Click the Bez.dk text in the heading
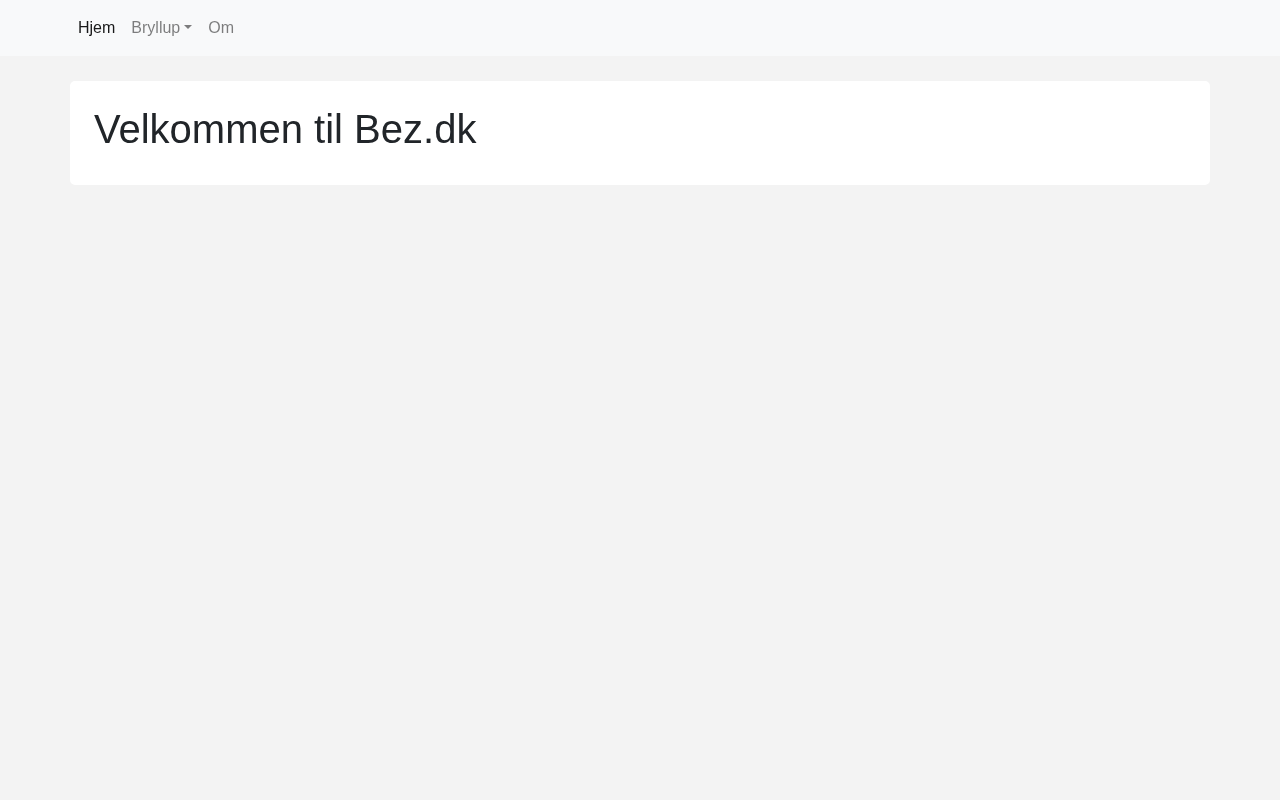 click(414, 130)
